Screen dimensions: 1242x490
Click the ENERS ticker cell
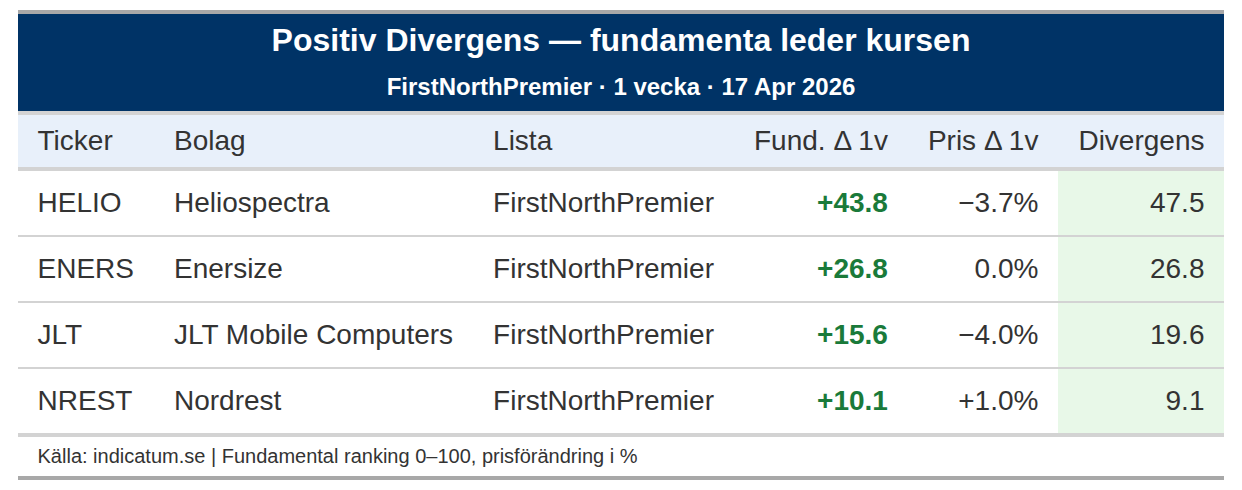(85, 269)
